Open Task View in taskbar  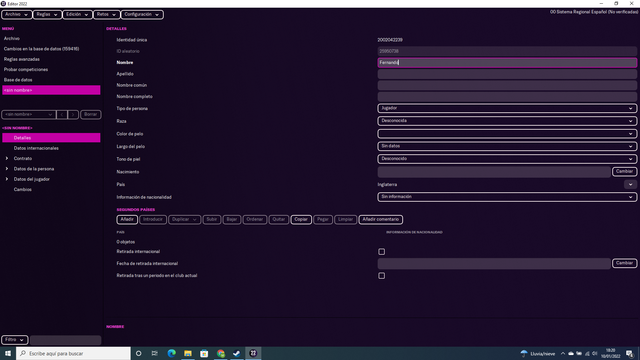pyautogui.click(x=155, y=353)
